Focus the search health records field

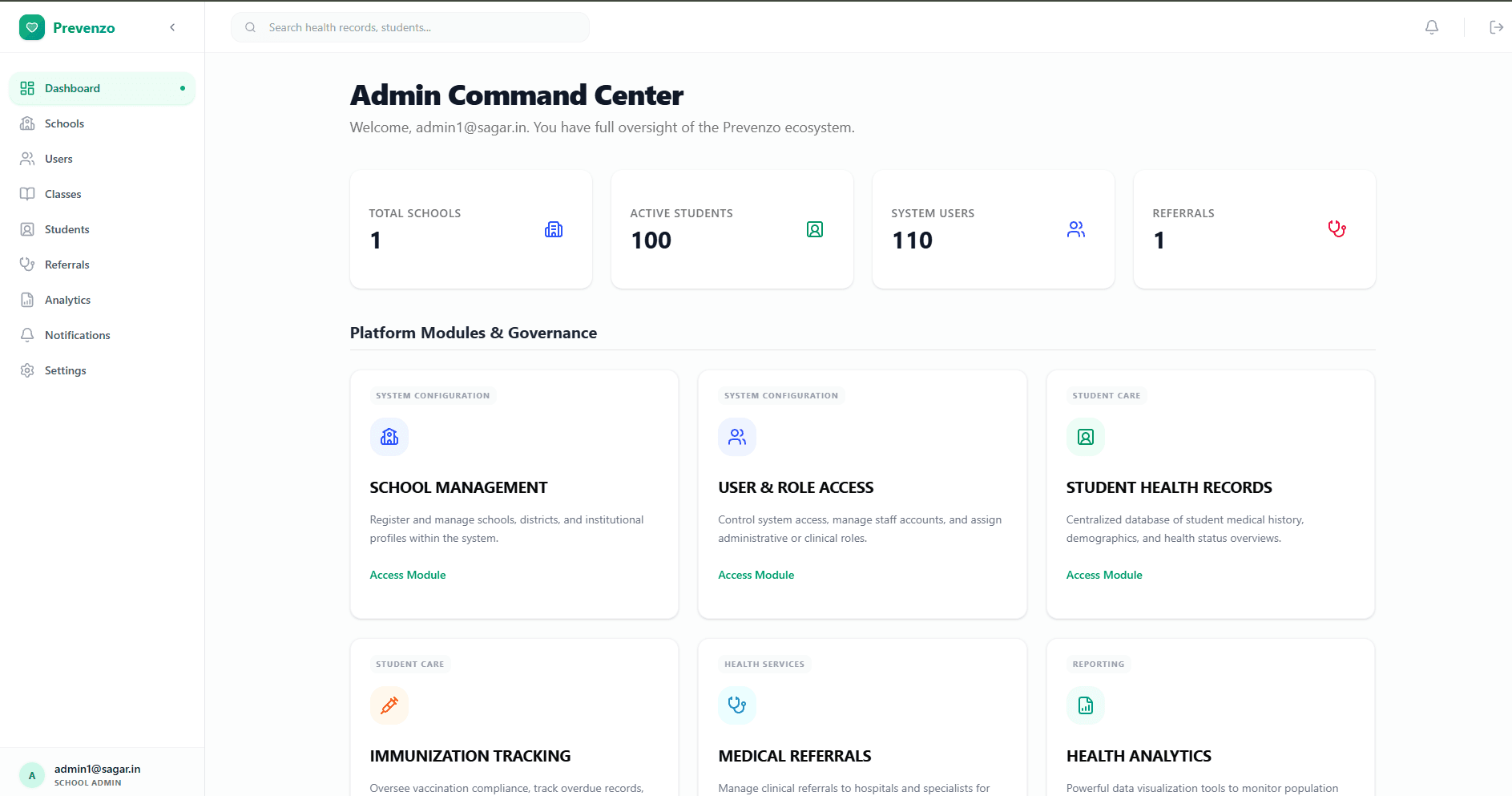pos(410,27)
